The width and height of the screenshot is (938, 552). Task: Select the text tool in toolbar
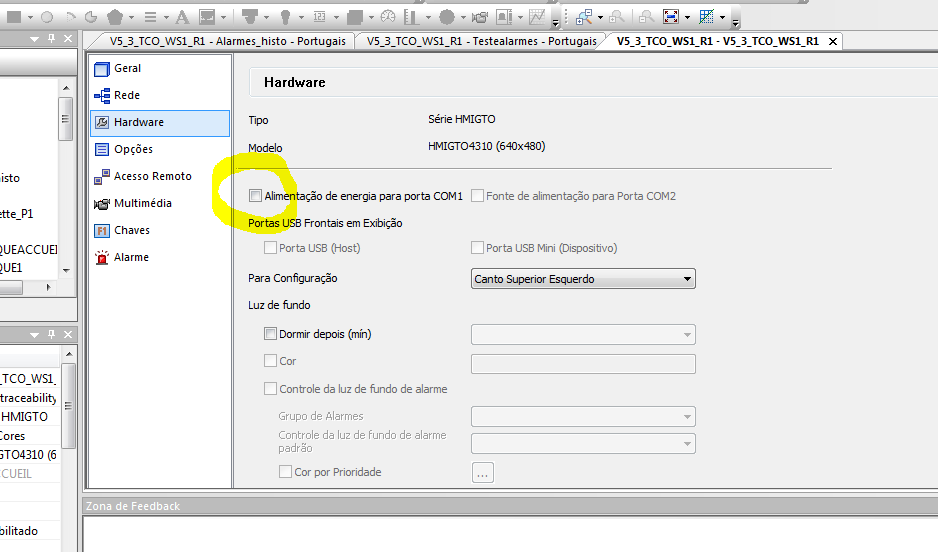[182, 17]
